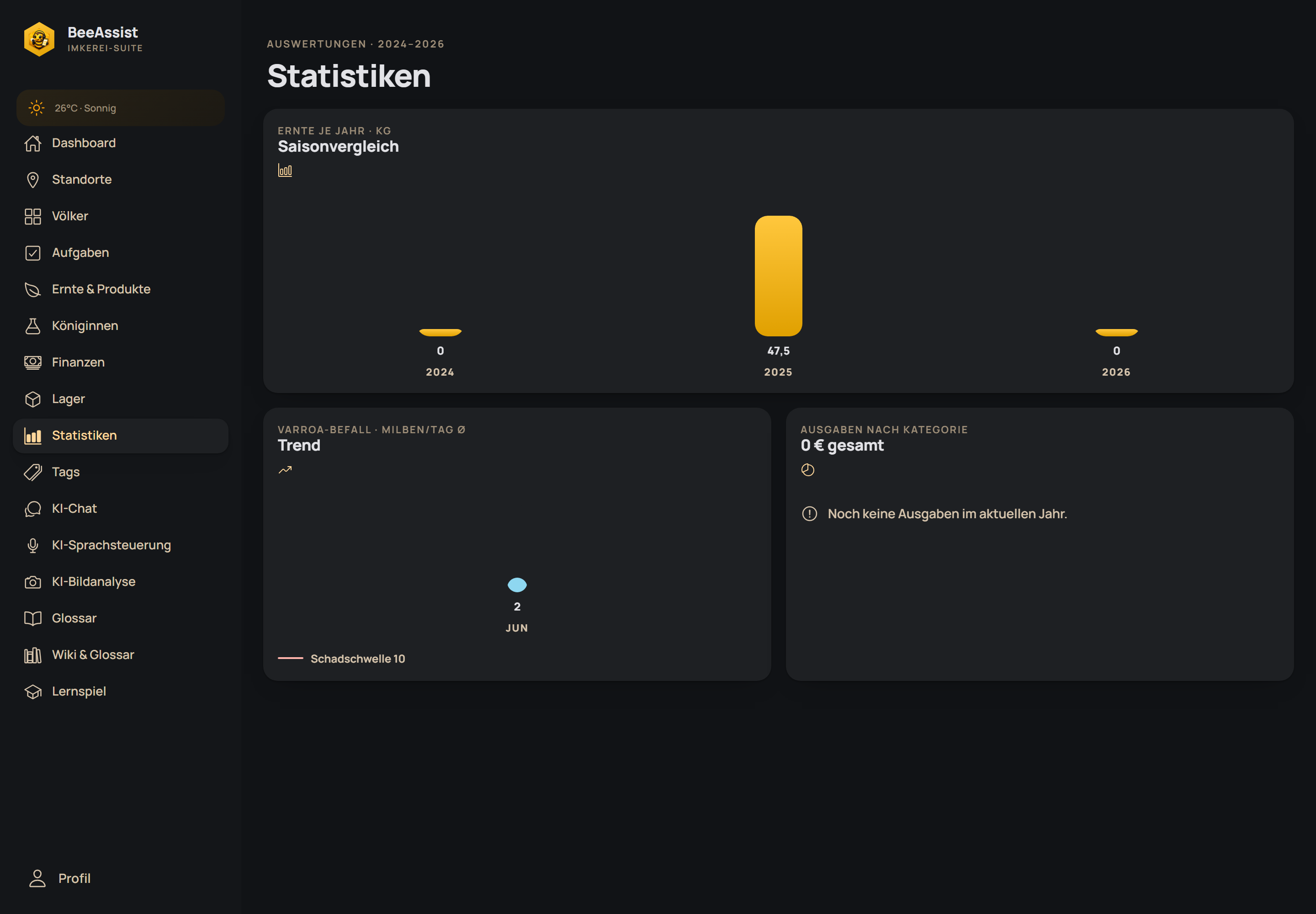The image size is (1316, 914).
Task: Click the 2026 harvest bar
Action: click(1116, 332)
